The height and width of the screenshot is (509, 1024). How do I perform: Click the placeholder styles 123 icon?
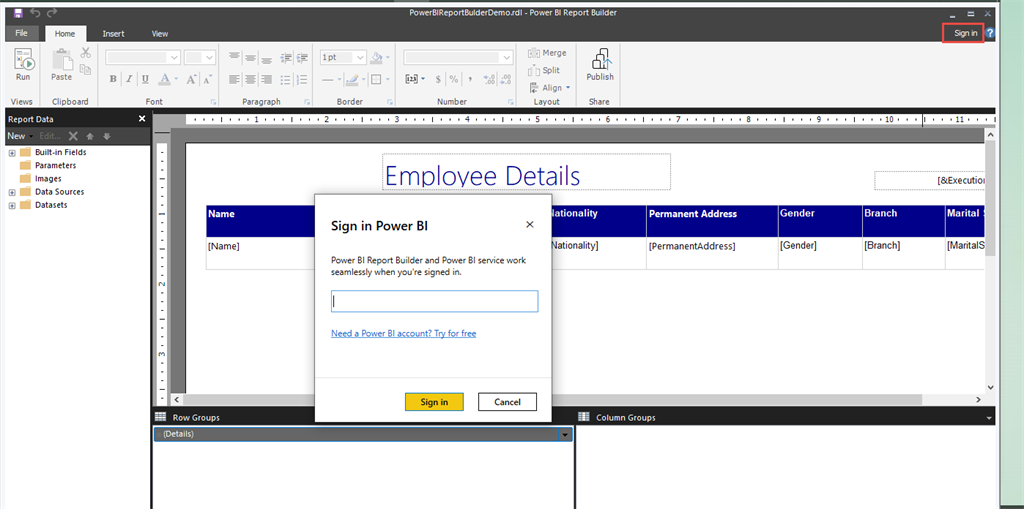tap(411, 79)
